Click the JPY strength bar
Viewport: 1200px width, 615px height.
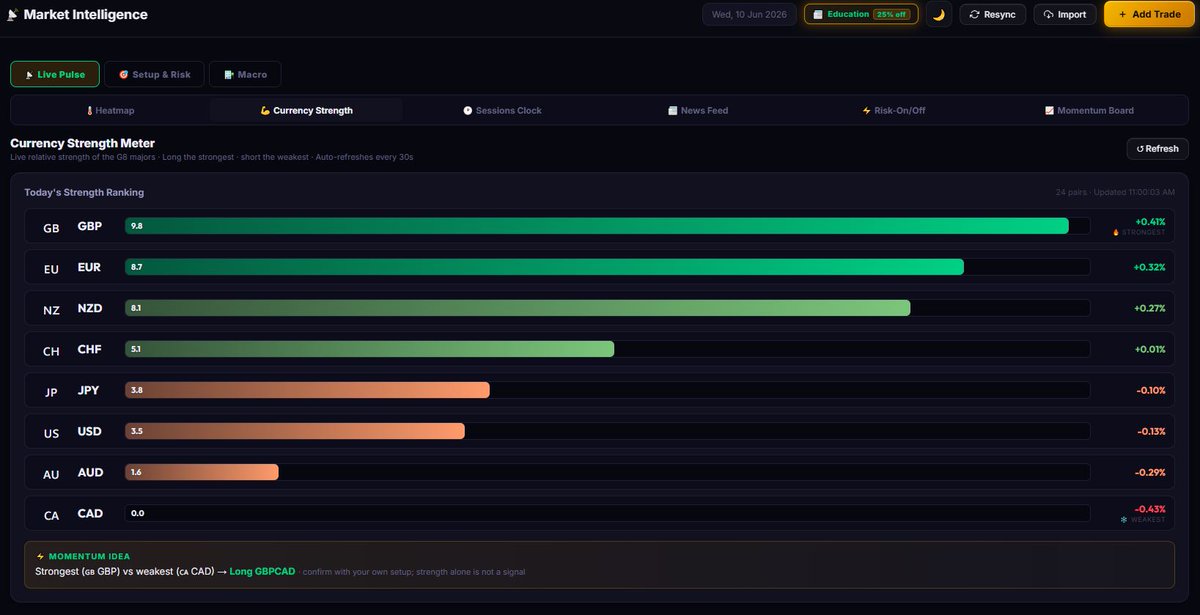(307, 390)
